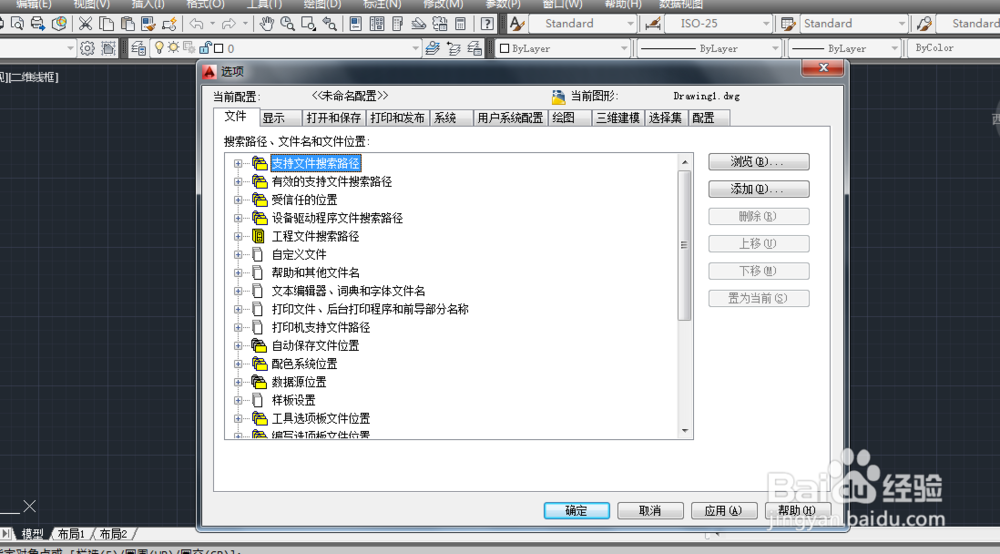Open the Properties palette icon
Image resolution: width=1000 pixels, height=554 pixels.
356,24
